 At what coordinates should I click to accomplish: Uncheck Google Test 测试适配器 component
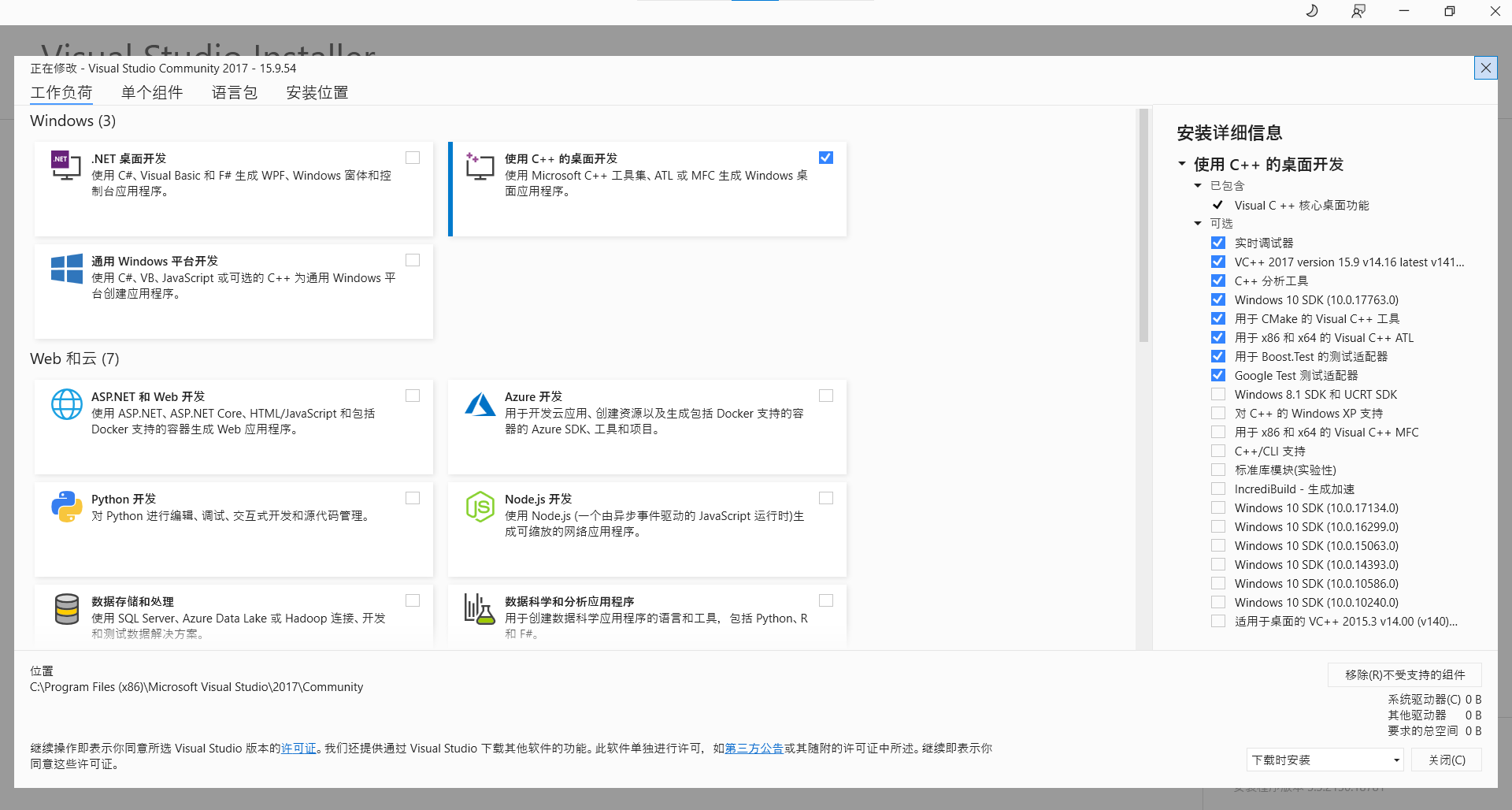[1218, 375]
